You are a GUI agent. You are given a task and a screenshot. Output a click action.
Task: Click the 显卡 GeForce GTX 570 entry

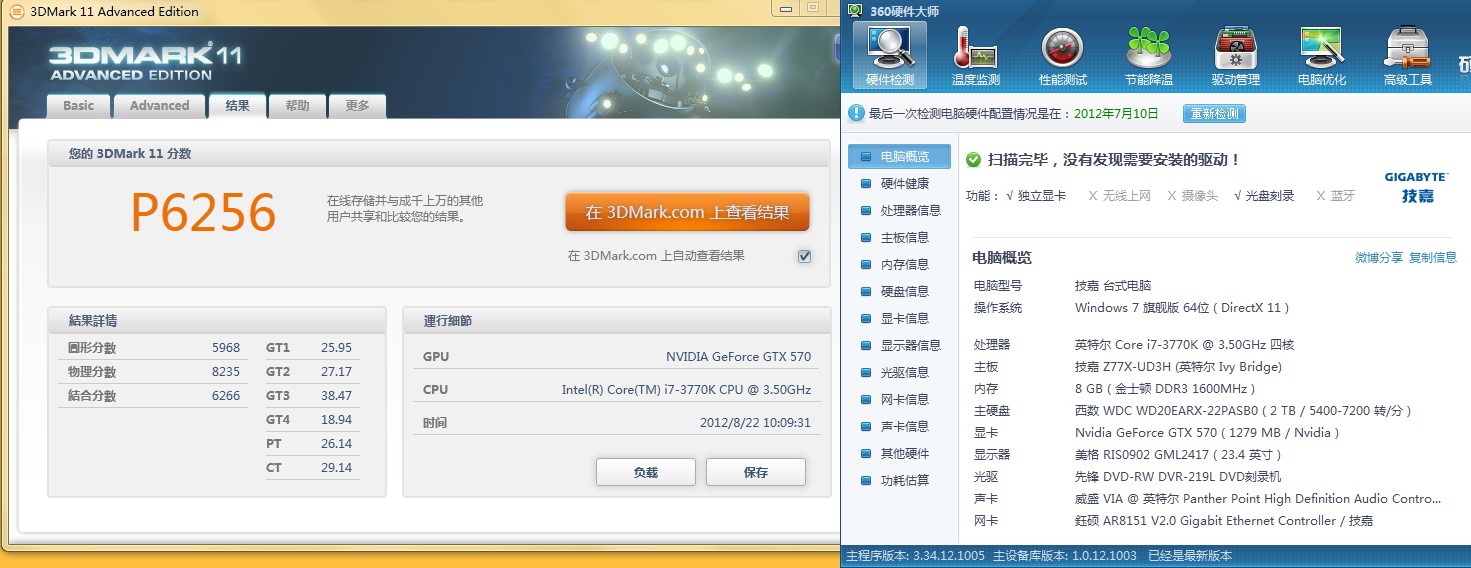point(1156,433)
